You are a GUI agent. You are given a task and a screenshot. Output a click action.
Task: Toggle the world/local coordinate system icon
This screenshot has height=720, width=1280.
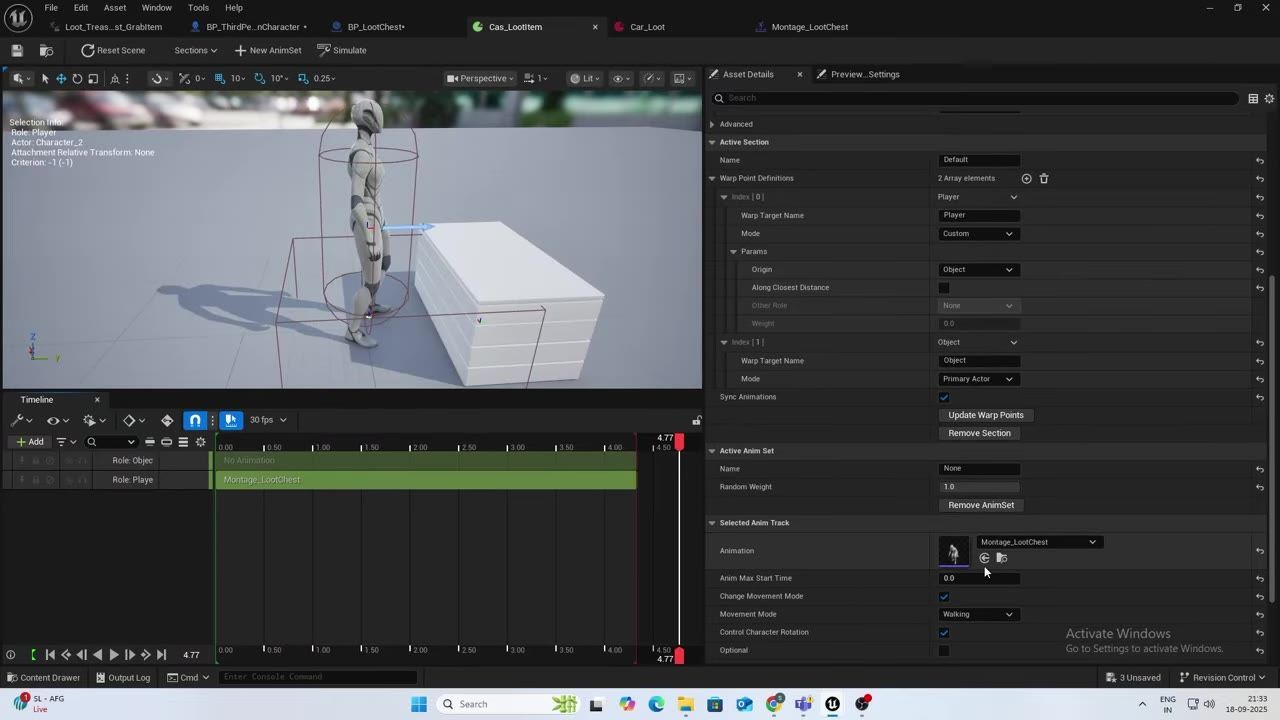[x=115, y=78]
